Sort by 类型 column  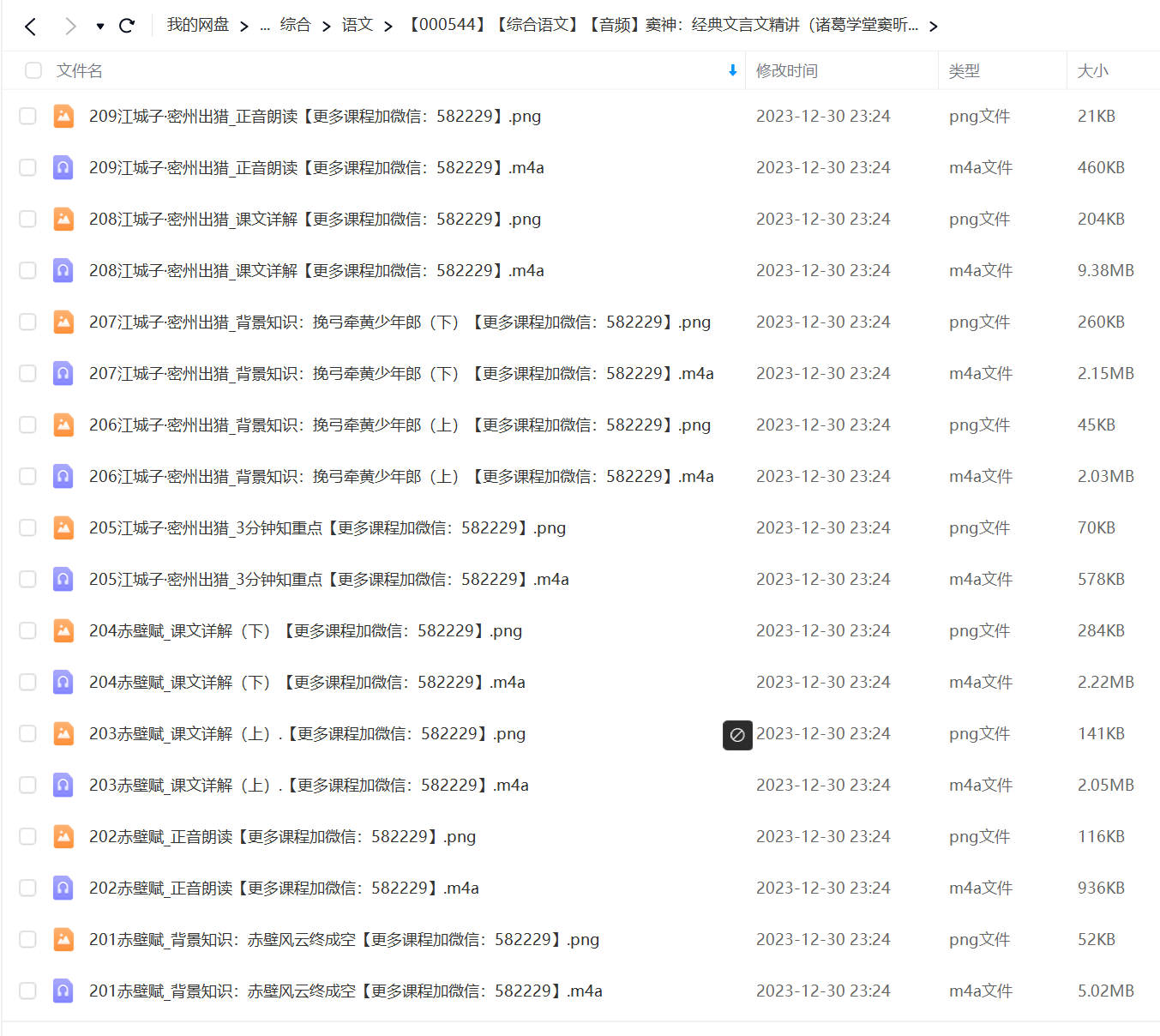pyautogui.click(x=965, y=71)
